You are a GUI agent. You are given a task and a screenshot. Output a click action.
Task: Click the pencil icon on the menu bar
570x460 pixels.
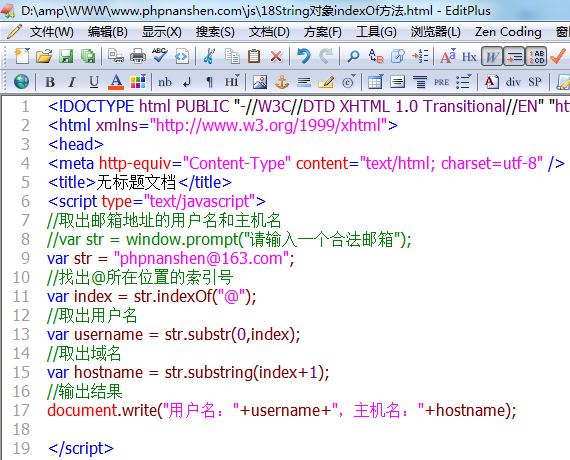14,32
